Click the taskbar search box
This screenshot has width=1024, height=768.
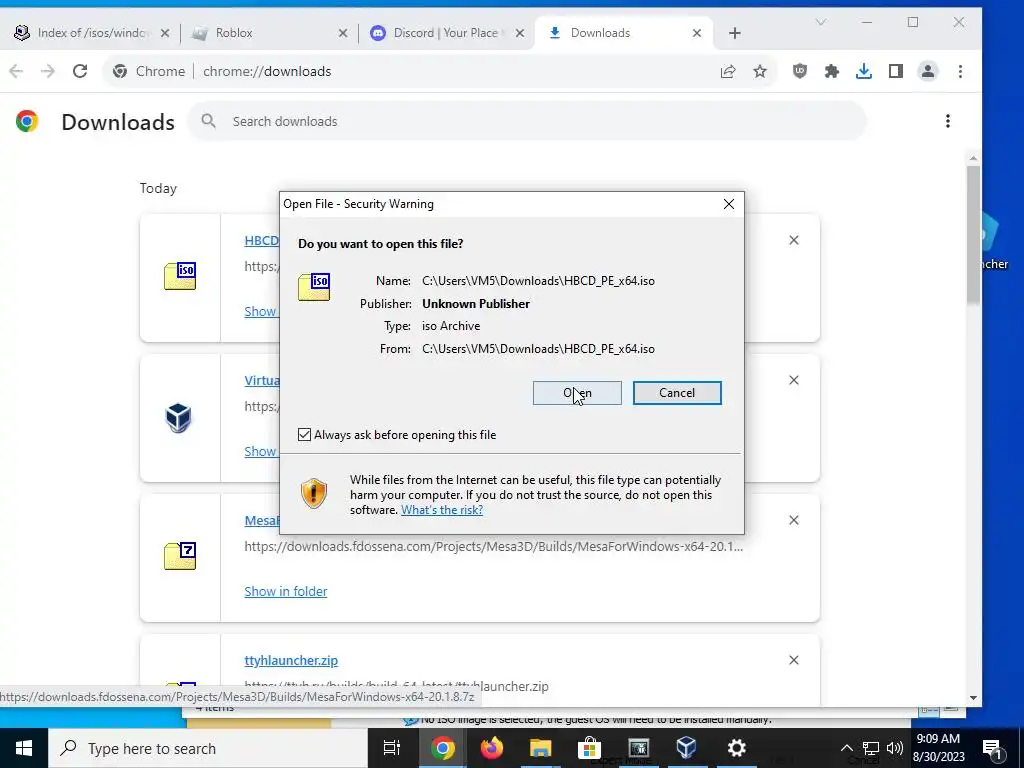(x=208, y=748)
